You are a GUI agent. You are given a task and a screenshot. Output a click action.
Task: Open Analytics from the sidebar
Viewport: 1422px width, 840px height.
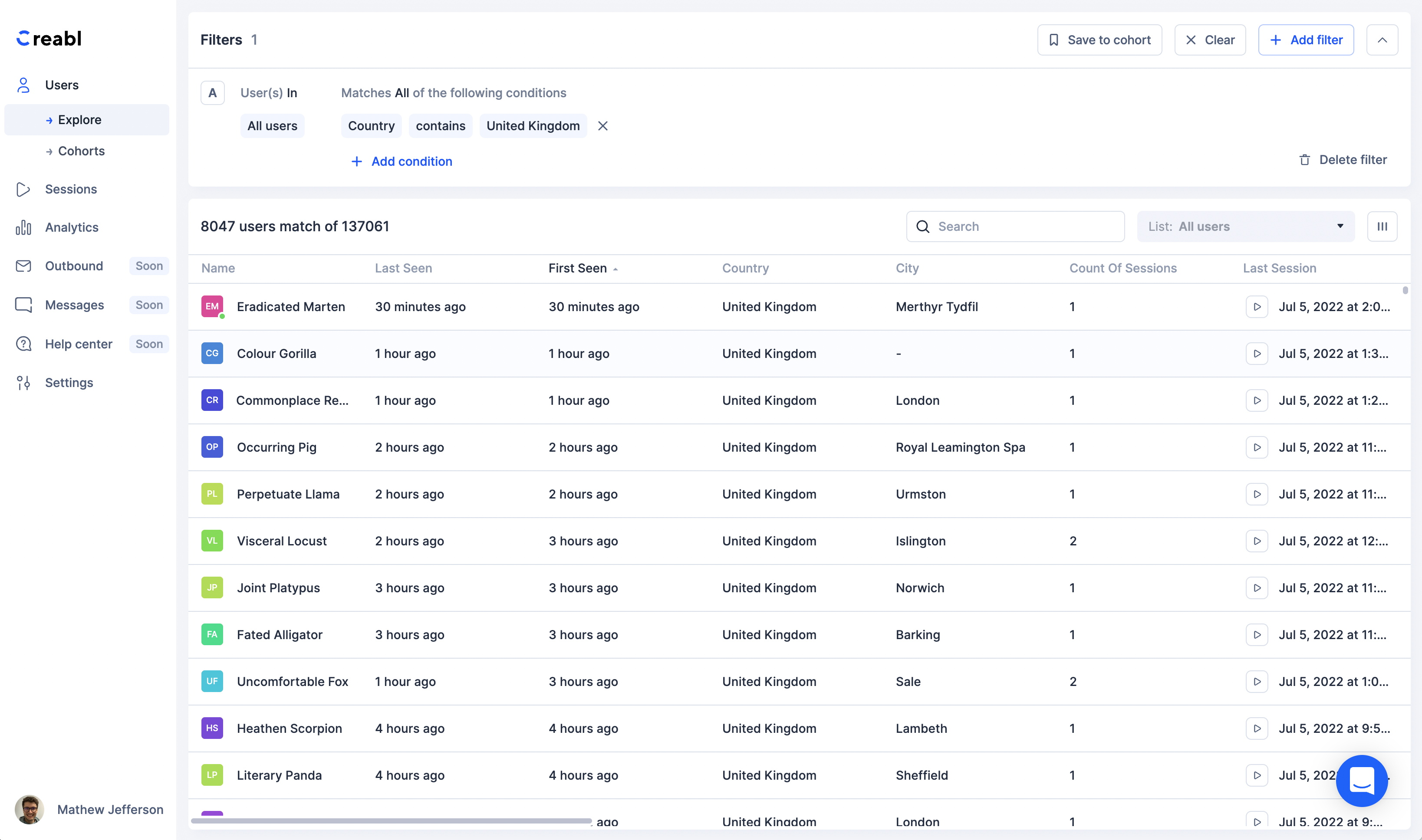71,227
